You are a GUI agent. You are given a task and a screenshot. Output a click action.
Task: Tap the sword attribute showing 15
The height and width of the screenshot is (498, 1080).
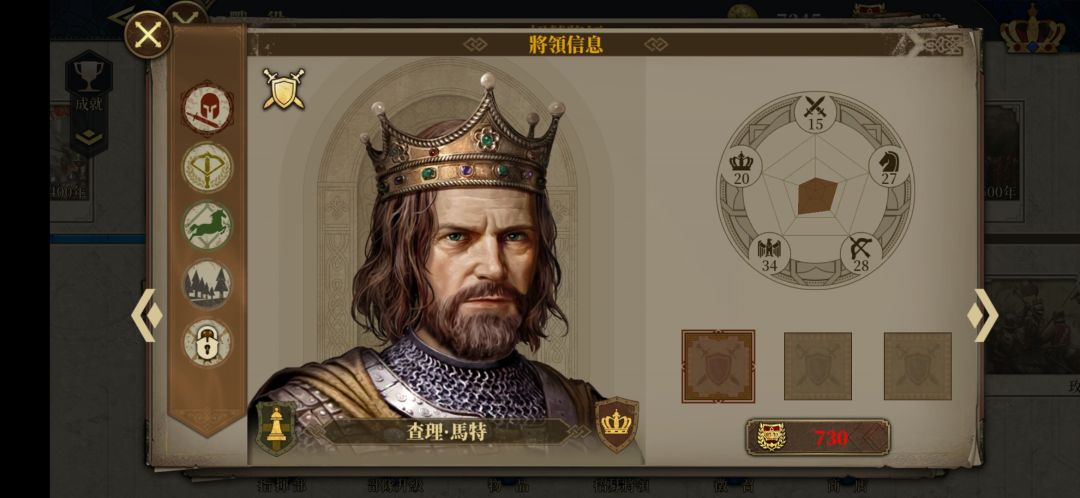(x=816, y=113)
